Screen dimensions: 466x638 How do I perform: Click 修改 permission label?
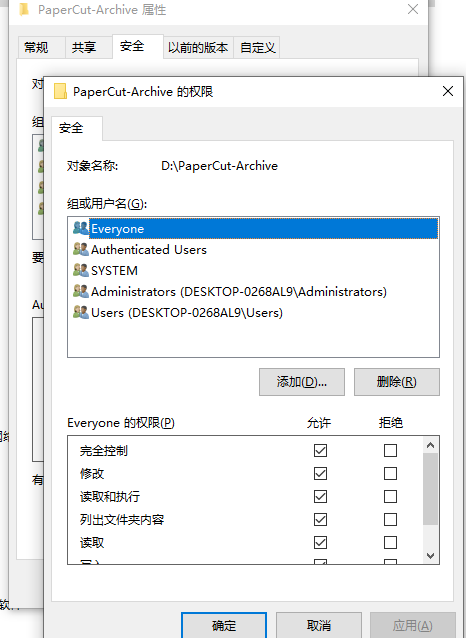coord(92,474)
